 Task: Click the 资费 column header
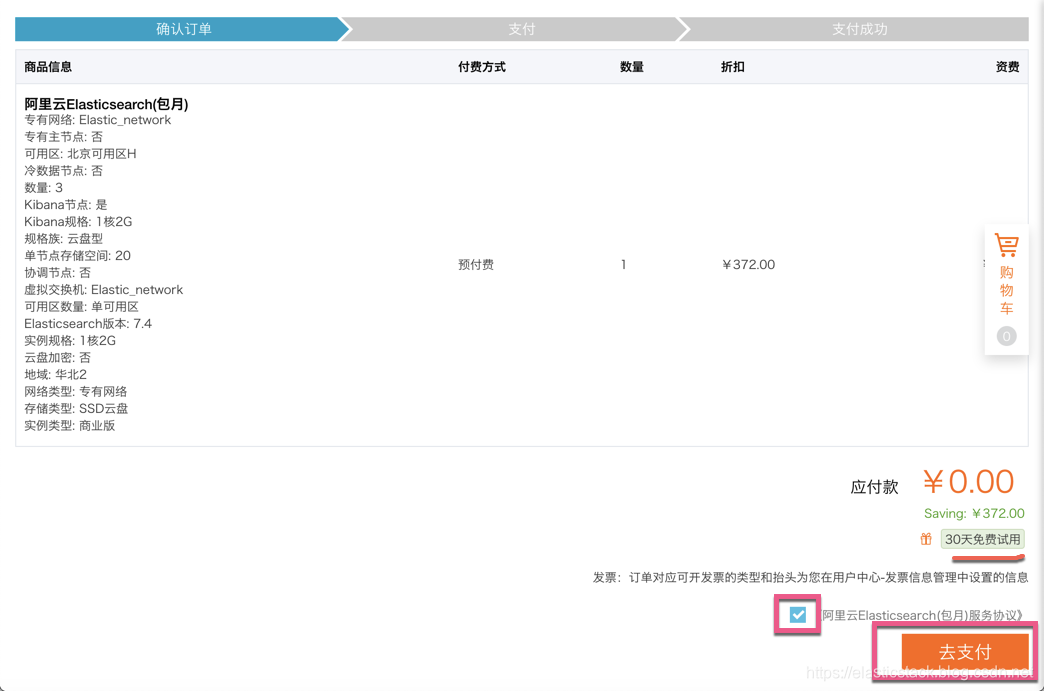(x=1007, y=67)
